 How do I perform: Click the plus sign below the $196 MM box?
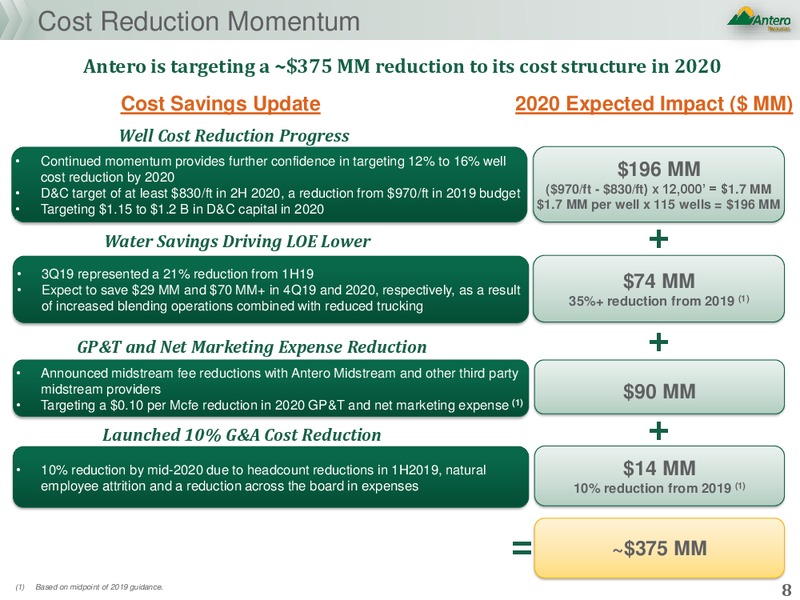coord(659,239)
